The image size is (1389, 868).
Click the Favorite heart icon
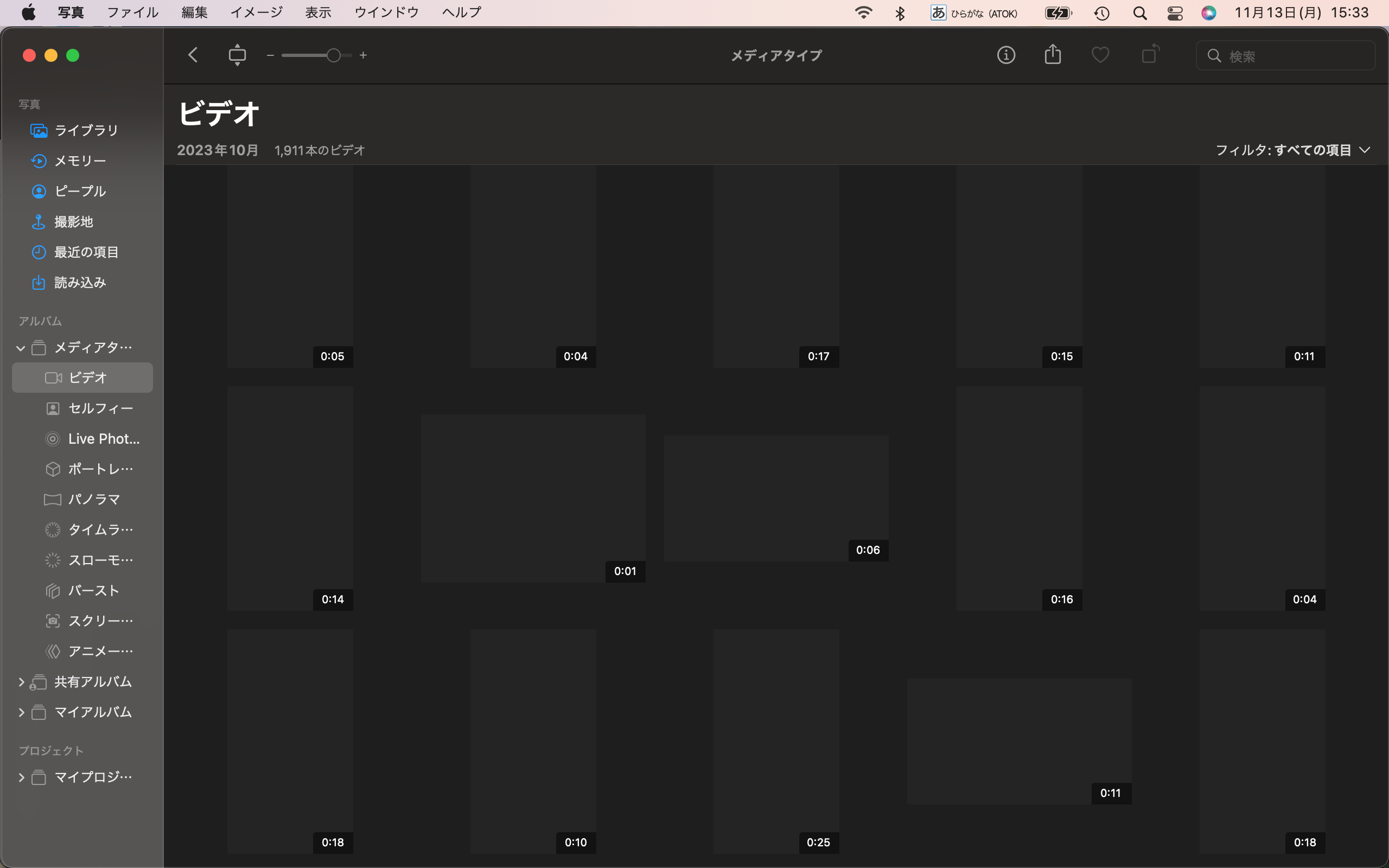[x=1100, y=55]
